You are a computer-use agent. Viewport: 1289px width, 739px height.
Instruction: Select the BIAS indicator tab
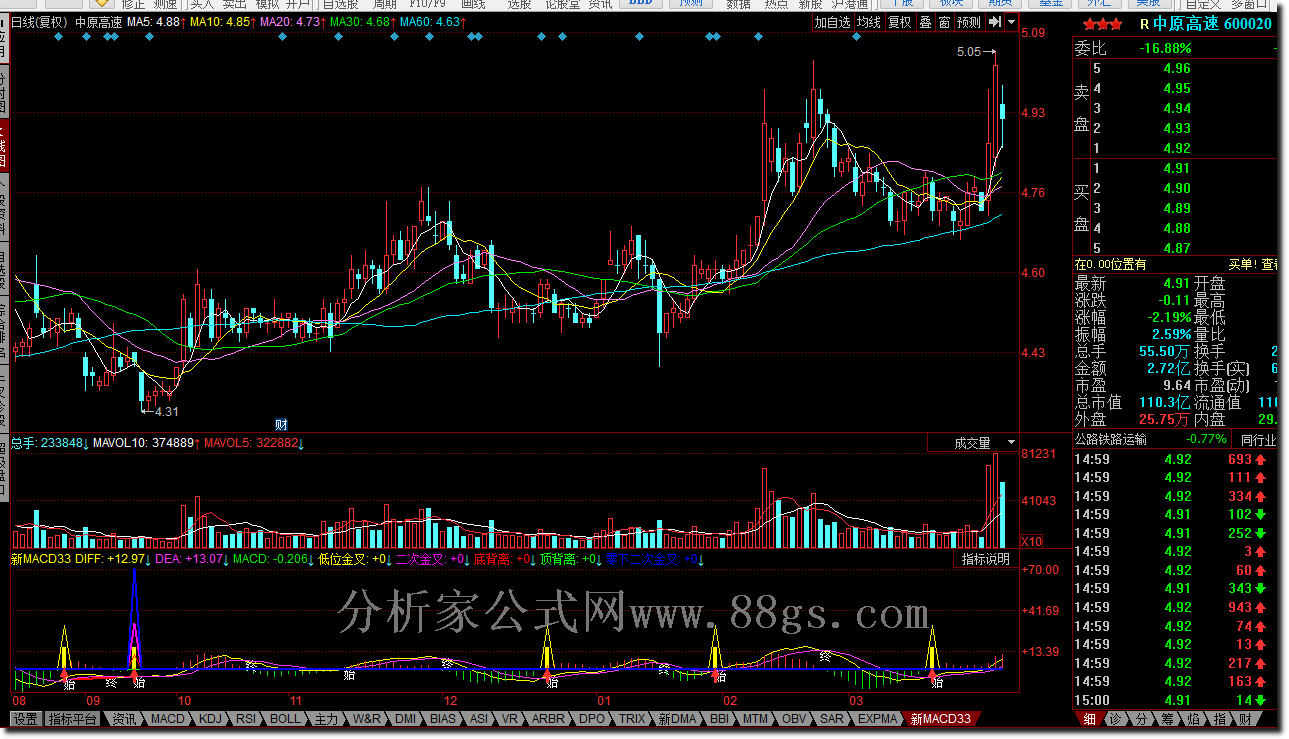[x=444, y=719]
